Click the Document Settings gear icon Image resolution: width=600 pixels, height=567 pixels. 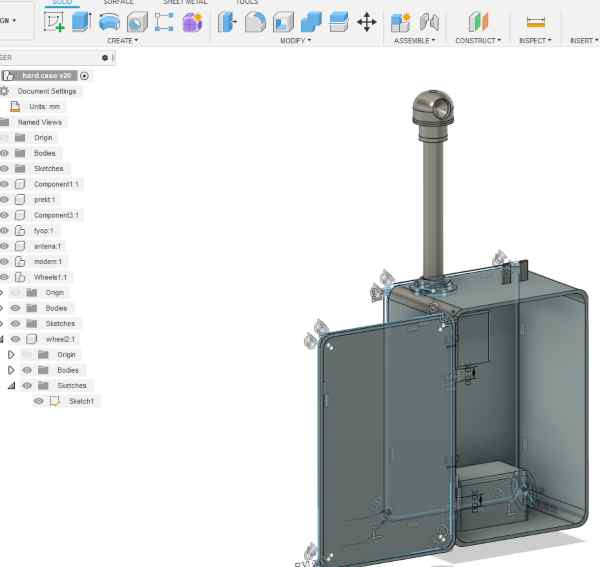(4, 91)
